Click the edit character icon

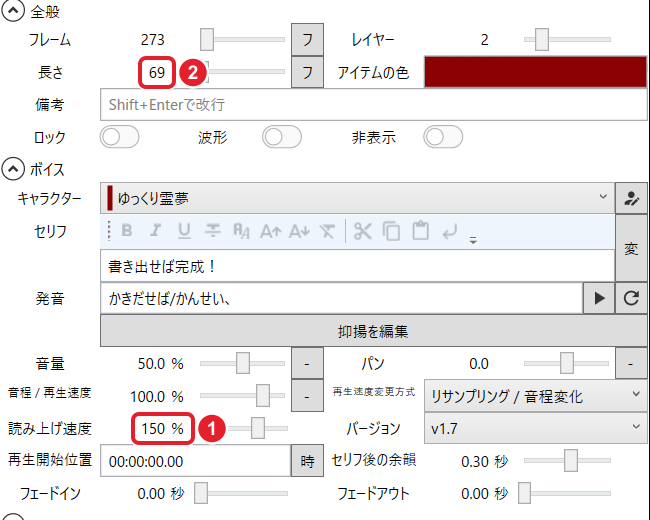pyautogui.click(x=631, y=198)
